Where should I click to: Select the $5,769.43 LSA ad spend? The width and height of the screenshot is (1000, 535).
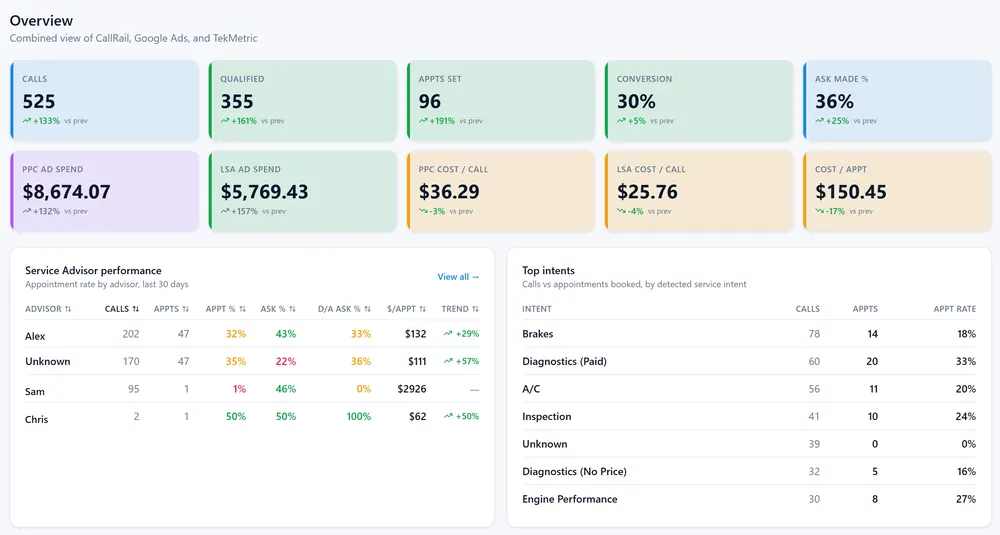click(265, 192)
